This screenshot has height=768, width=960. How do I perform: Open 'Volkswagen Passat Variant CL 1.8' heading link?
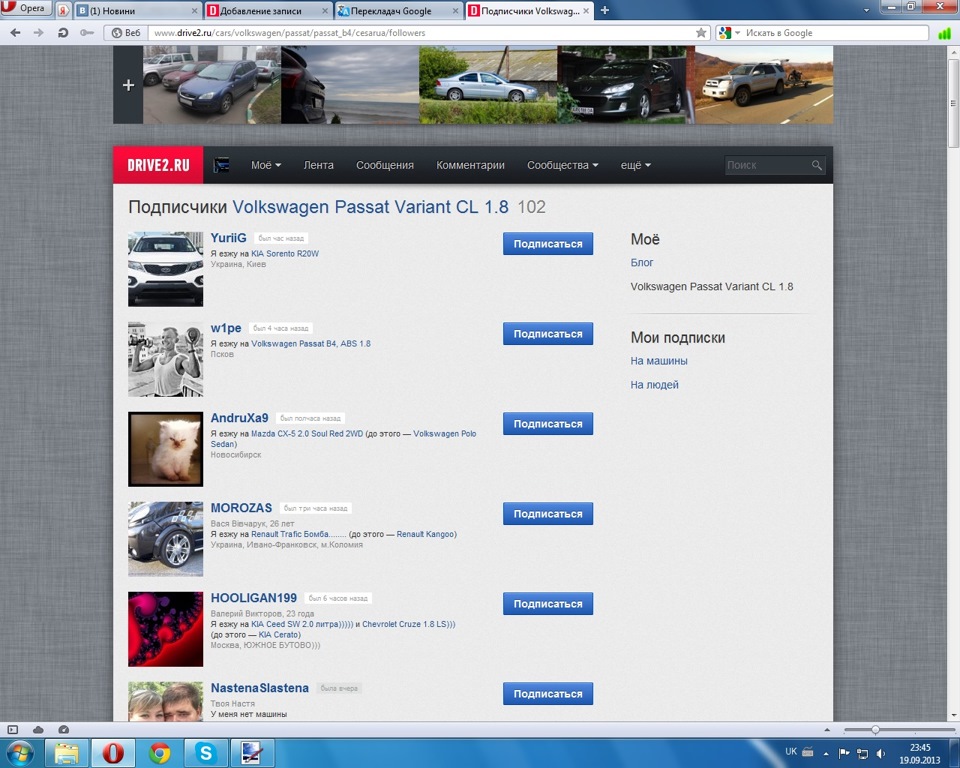click(370, 207)
